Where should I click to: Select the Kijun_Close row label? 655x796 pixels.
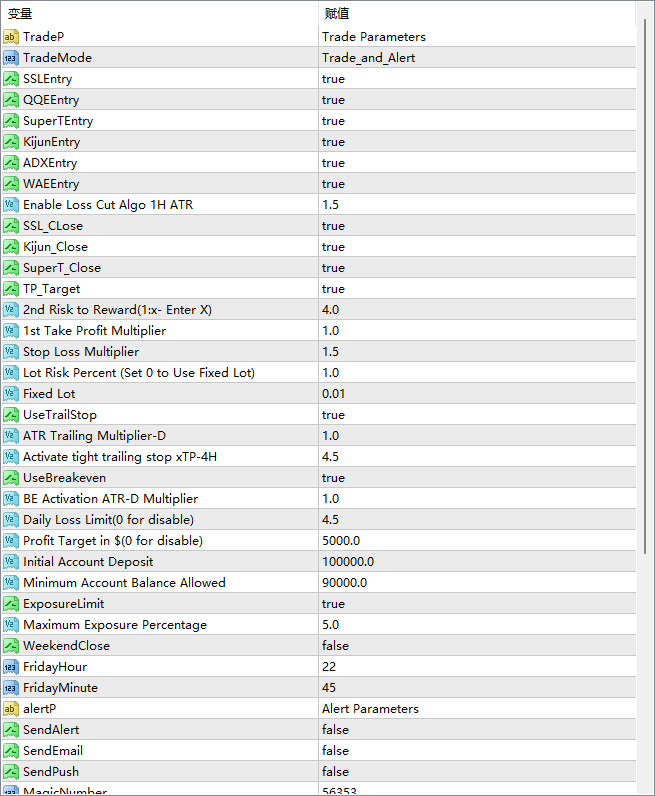pyautogui.click(x=55, y=247)
